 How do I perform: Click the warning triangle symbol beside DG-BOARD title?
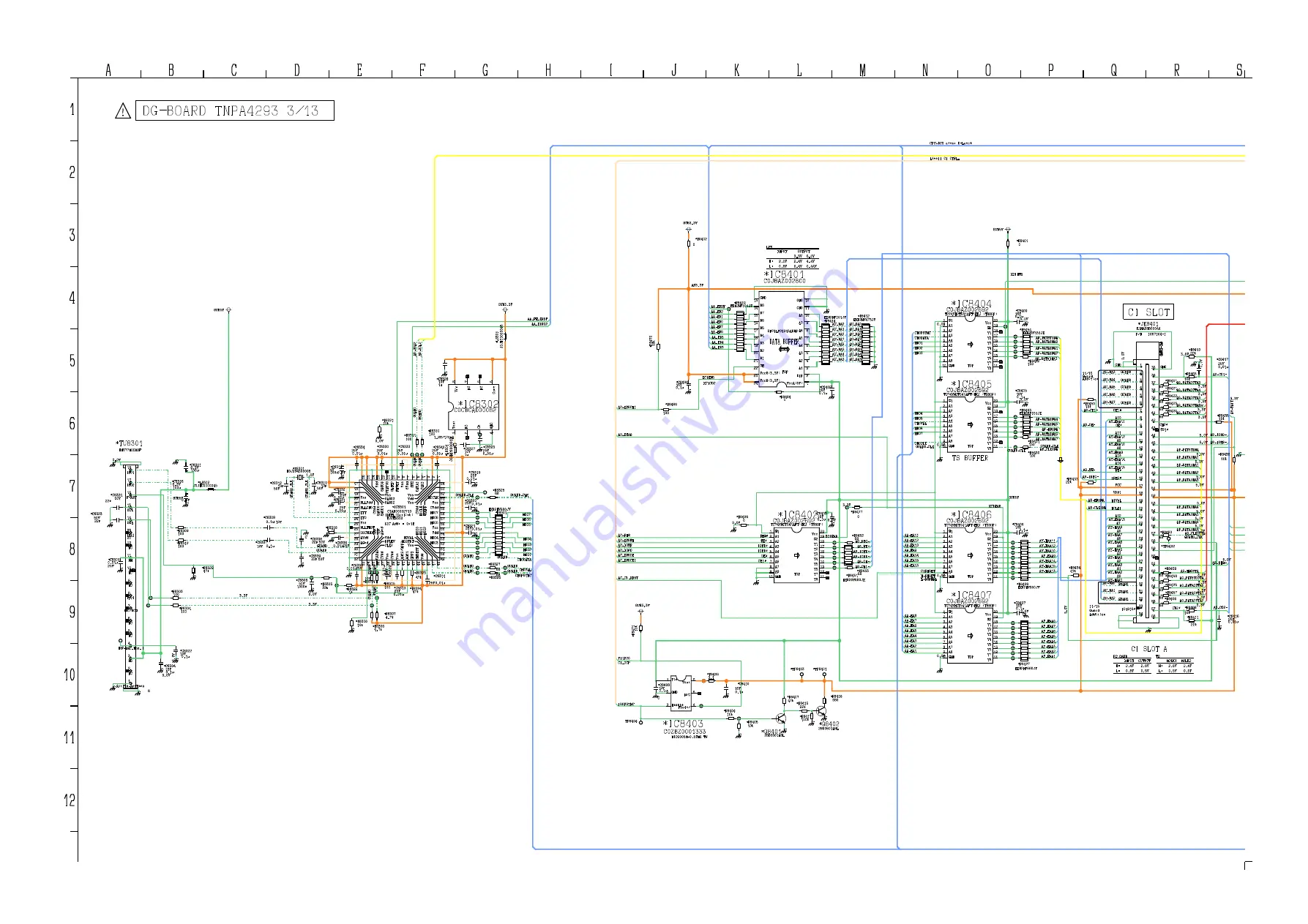click(123, 111)
